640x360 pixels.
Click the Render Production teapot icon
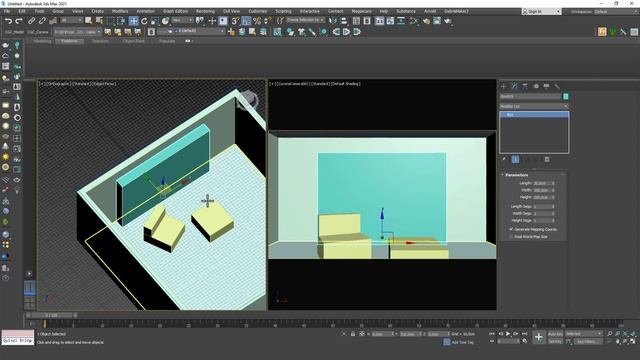pyautogui.click(x=448, y=20)
